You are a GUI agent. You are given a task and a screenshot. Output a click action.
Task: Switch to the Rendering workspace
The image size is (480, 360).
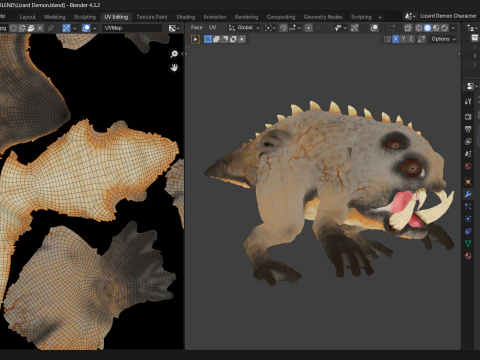[246, 17]
